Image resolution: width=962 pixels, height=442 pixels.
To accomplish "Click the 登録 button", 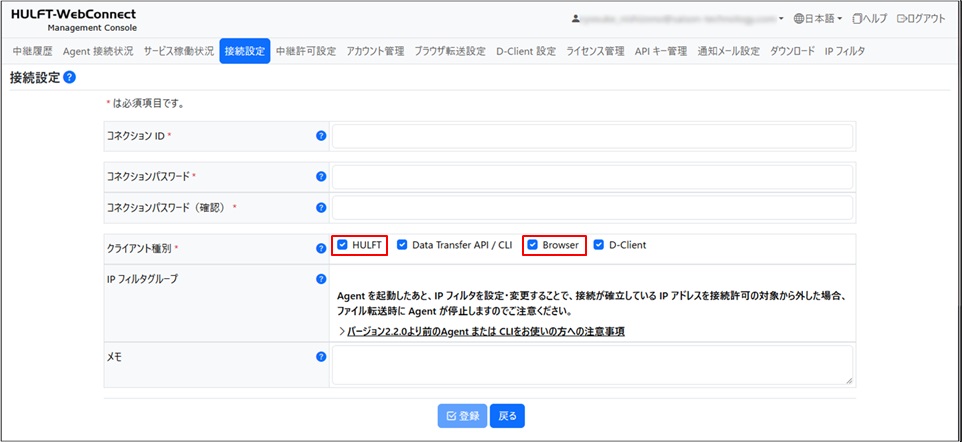I will (x=463, y=416).
